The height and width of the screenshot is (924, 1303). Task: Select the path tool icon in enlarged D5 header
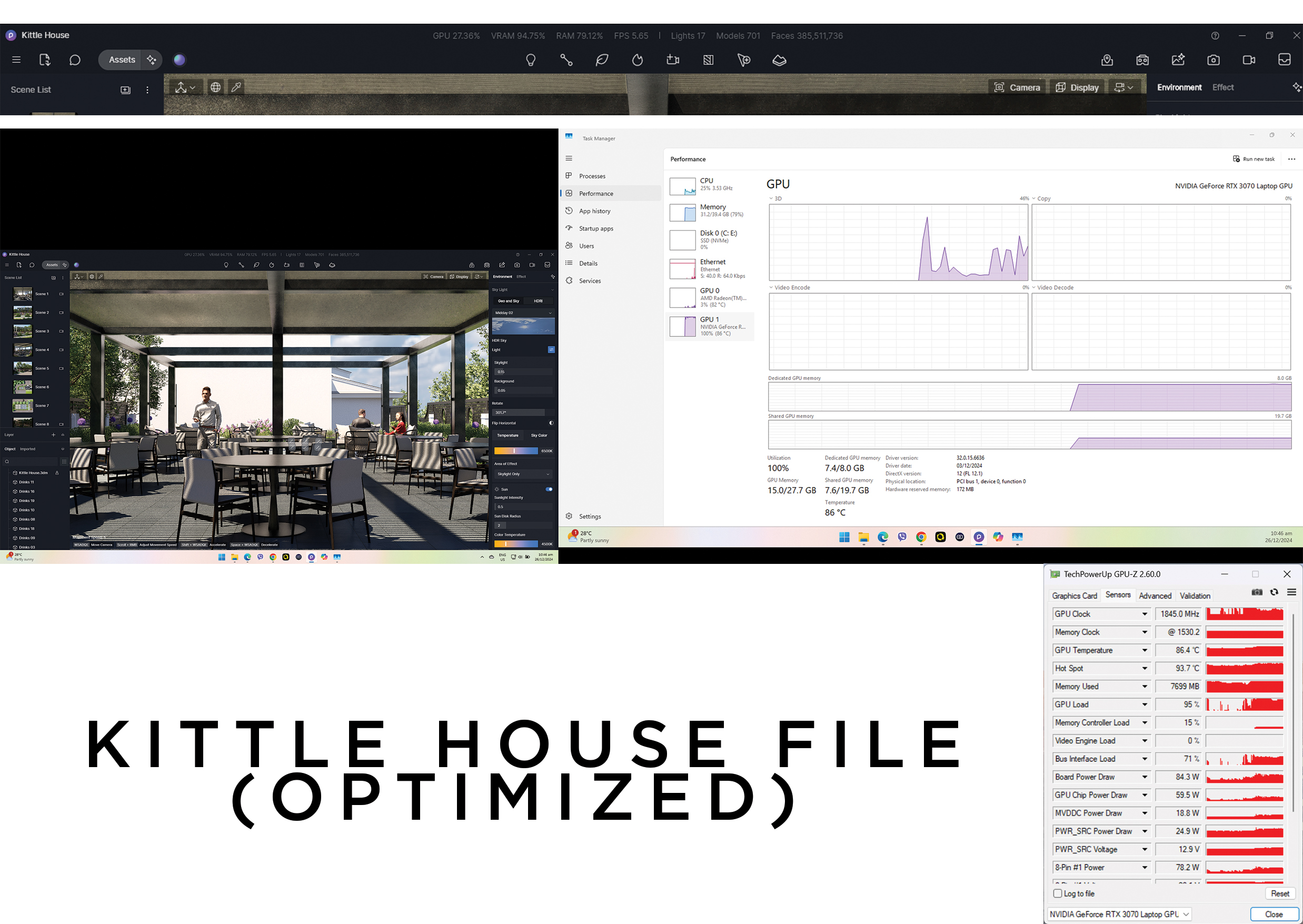(x=566, y=59)
